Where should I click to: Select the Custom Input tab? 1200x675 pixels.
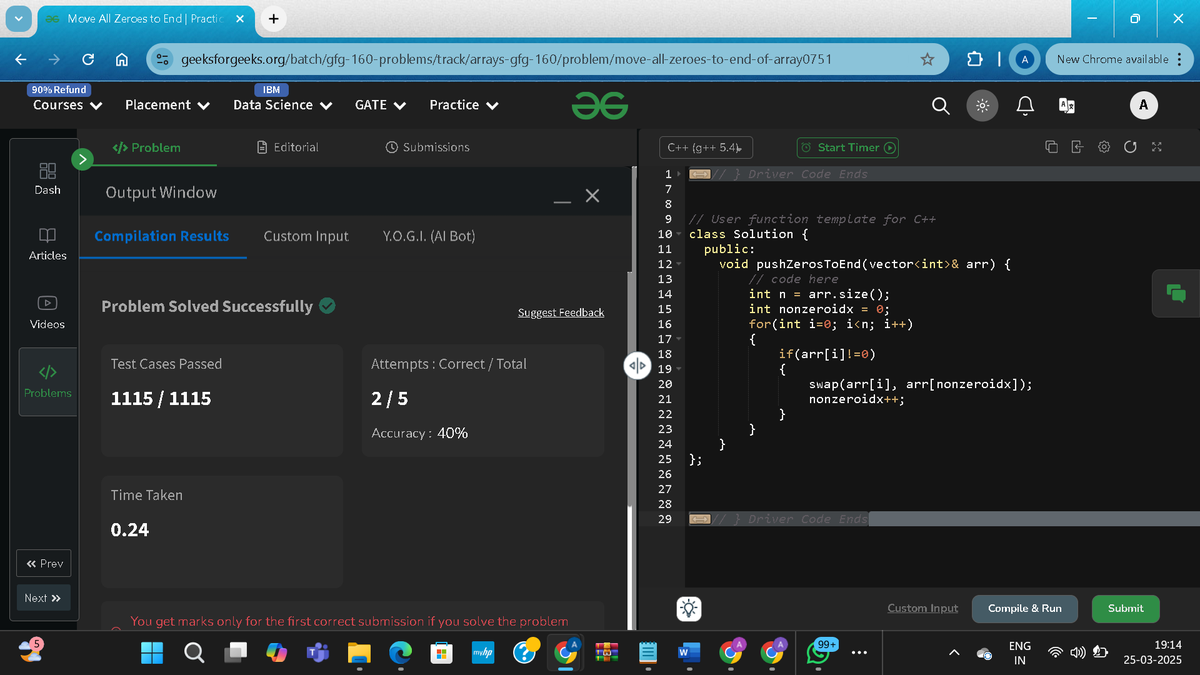click(306, 236)
